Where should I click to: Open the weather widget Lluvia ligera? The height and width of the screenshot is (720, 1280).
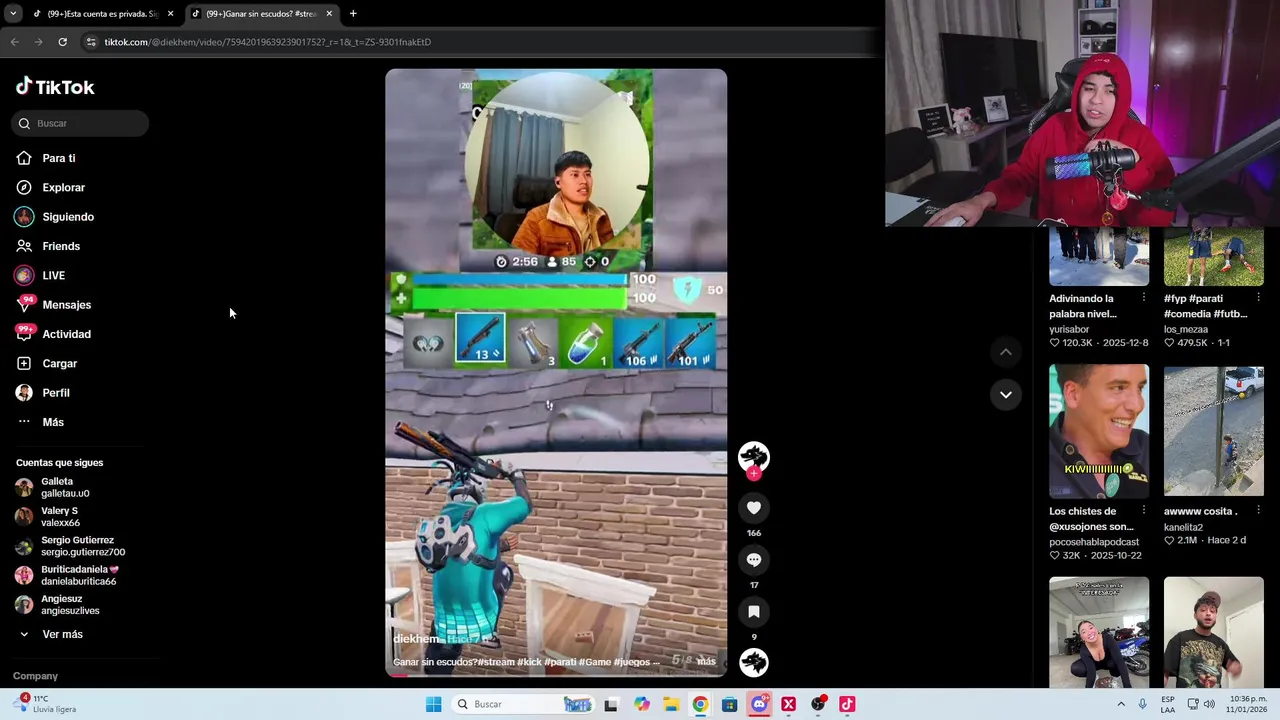click(45, 704)
